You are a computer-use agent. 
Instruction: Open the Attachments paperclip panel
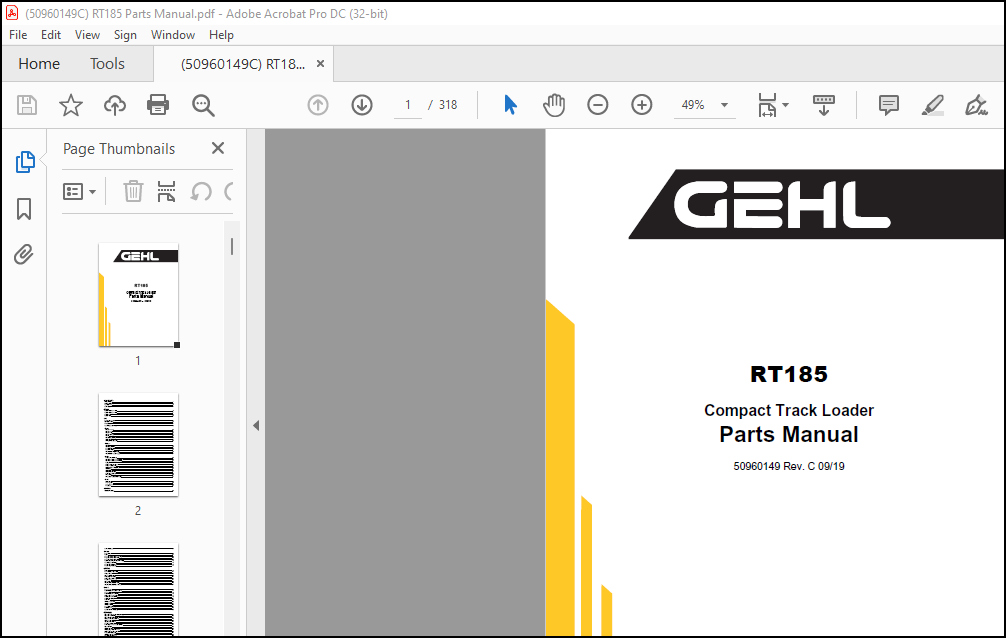click(23, 255)
